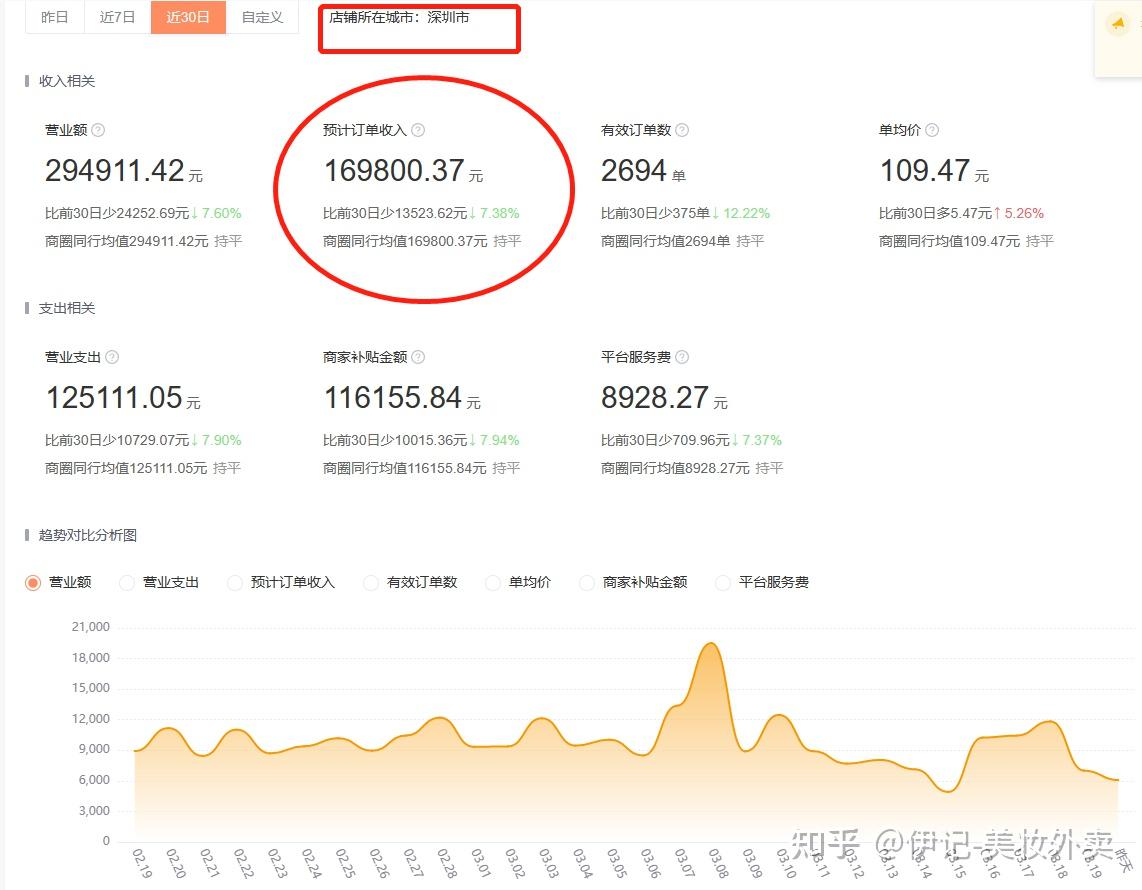Click the 03.08 peak on the chart

coord(710,645)
